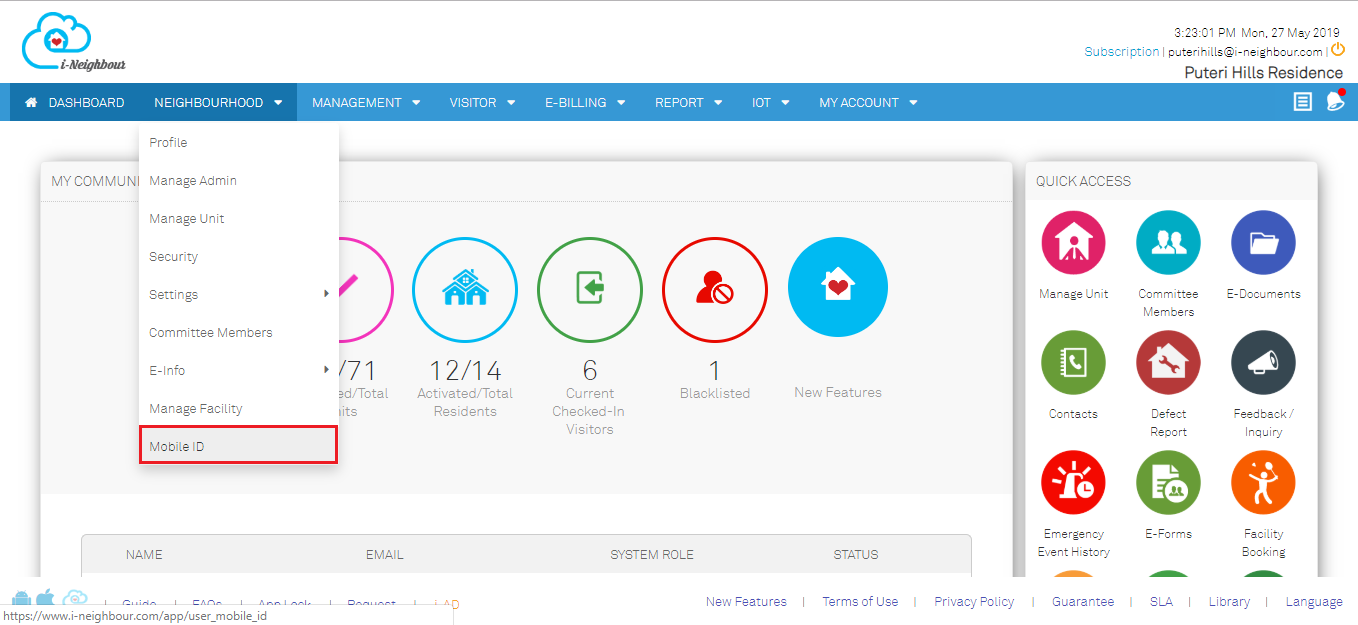Click the 12/14 residents count
The width and height of the screenshot is (1358, 625).
pyautogui.click(x=465, y=371)
